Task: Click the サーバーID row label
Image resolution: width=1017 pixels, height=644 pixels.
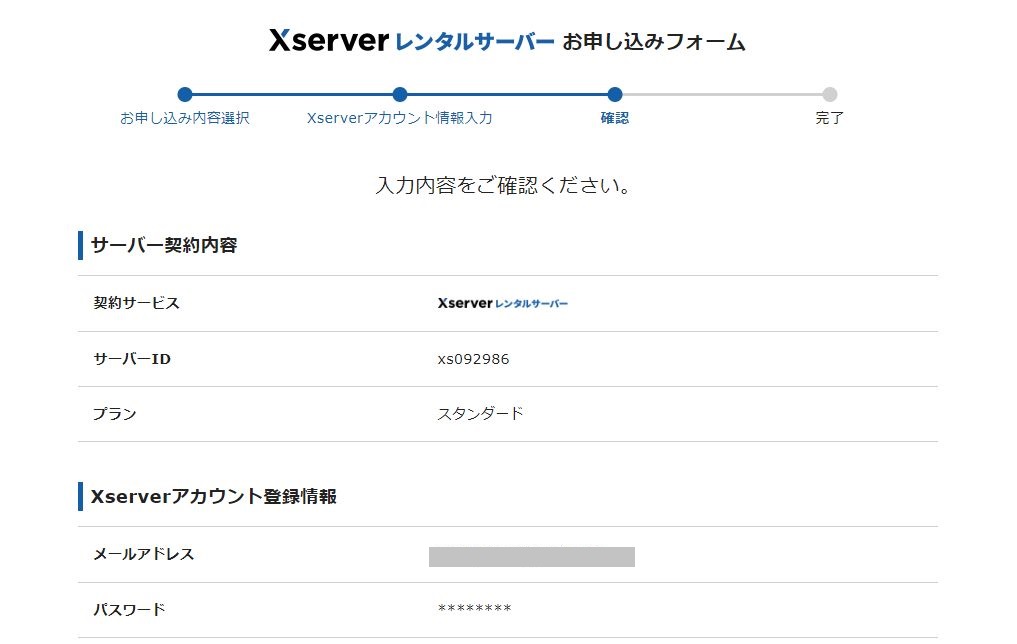Action: coord(132,359)
